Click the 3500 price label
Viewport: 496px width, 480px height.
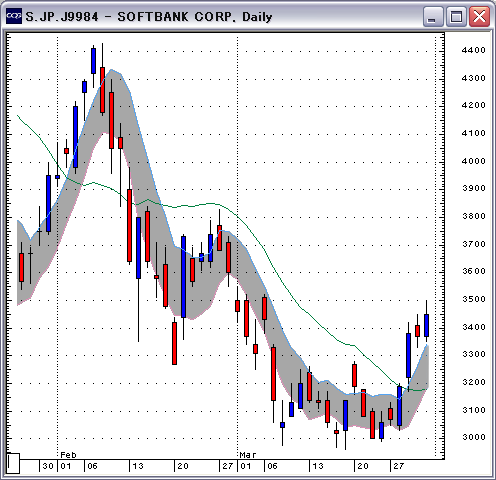pyautogui.click(x=473, y=299)
